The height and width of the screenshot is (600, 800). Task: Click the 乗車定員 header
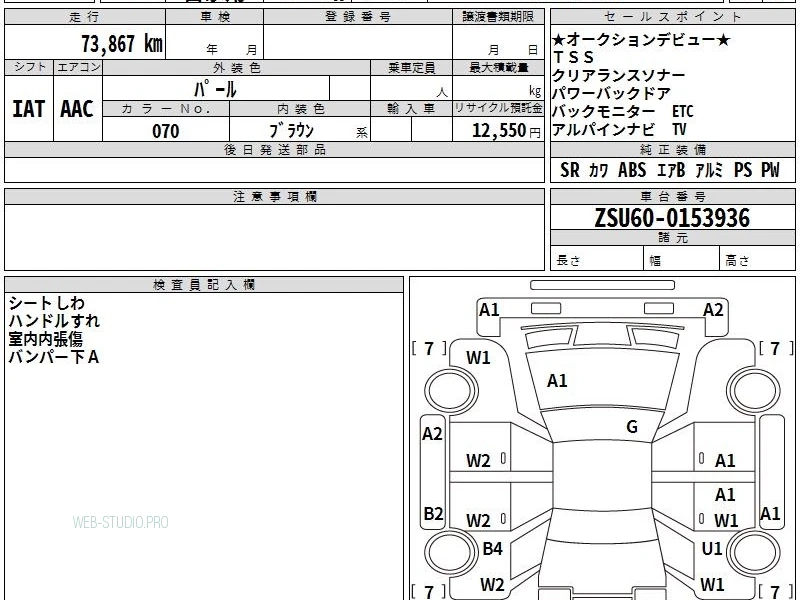tap(411, 68)
